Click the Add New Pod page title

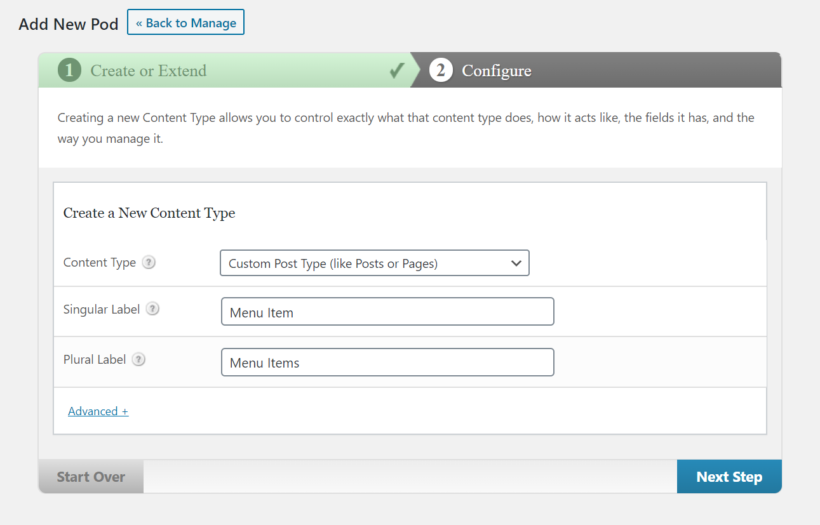pyautogui.click(x=69, y=24)
